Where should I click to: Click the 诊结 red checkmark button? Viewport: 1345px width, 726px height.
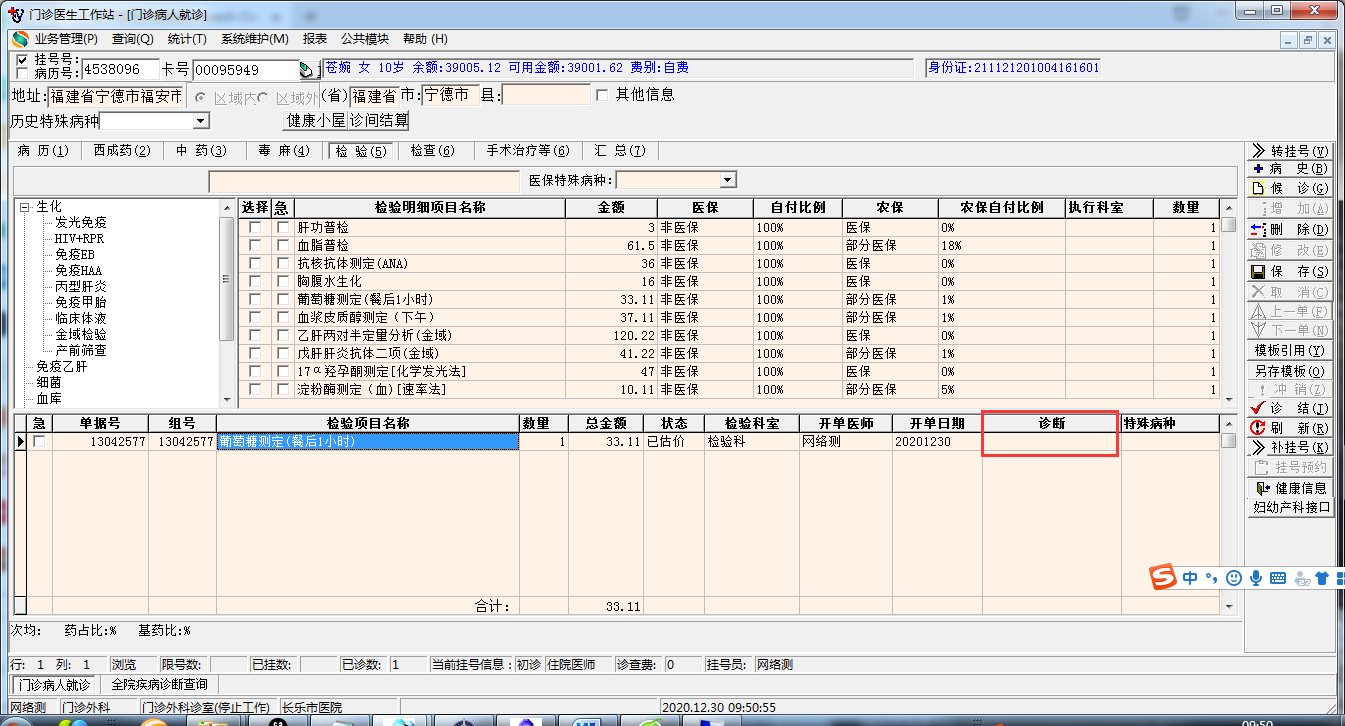coord(1290,409)
